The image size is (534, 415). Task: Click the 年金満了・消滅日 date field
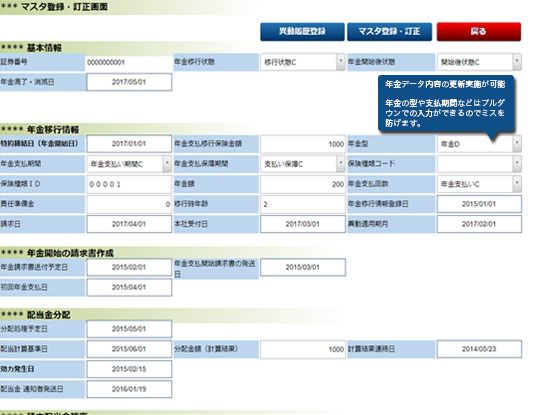(x=129, y=82)
